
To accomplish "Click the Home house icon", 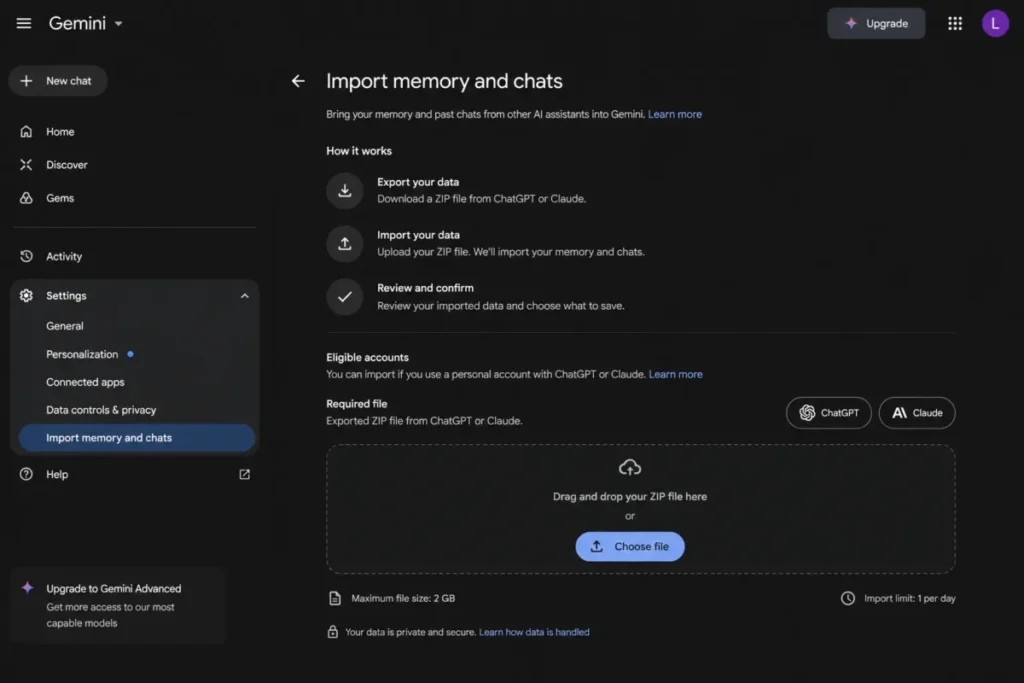I will click(26, 132).
